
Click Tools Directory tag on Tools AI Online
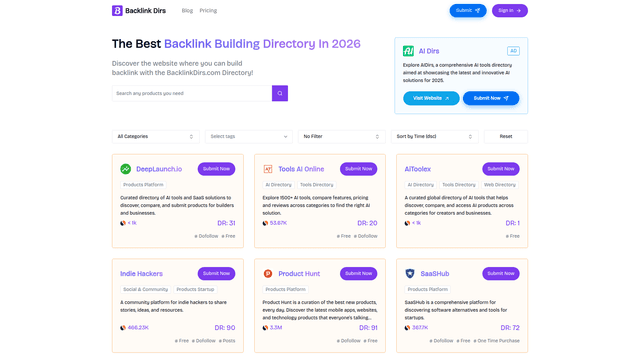click(316, 185)
